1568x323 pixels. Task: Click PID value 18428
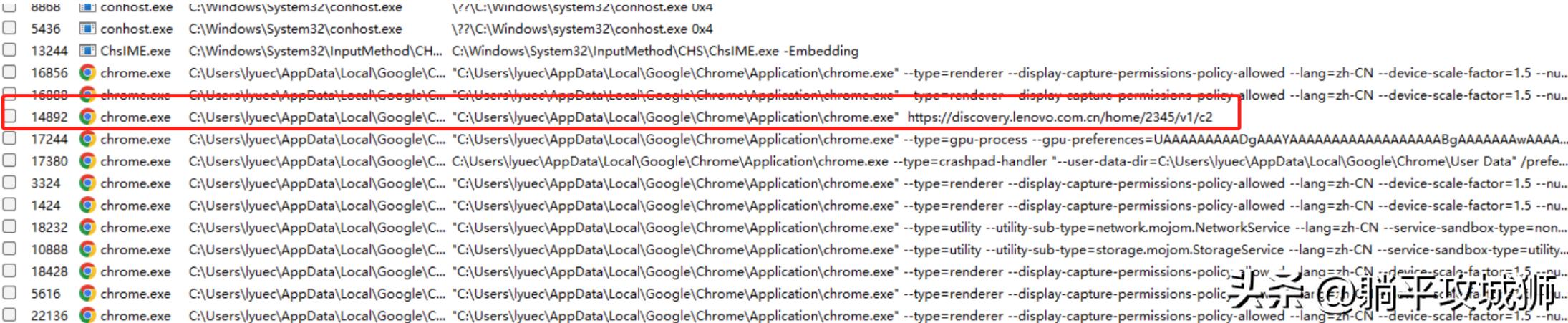49,271
